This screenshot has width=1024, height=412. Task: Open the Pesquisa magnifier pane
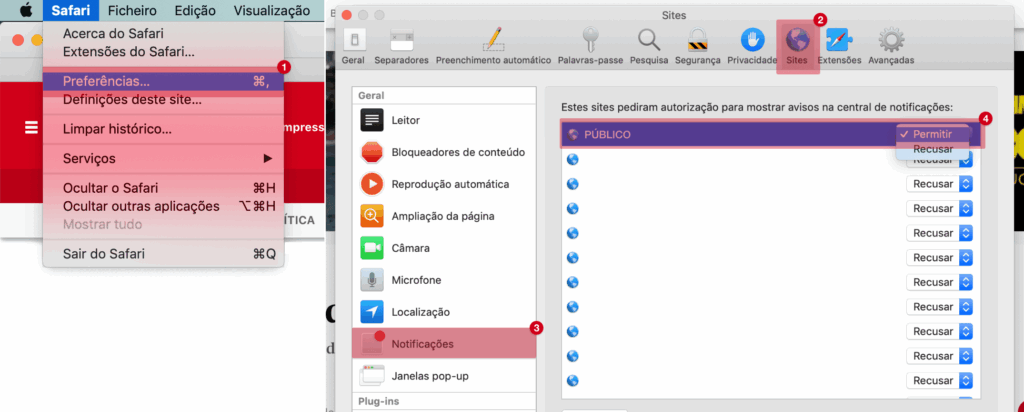click(649, 47)
